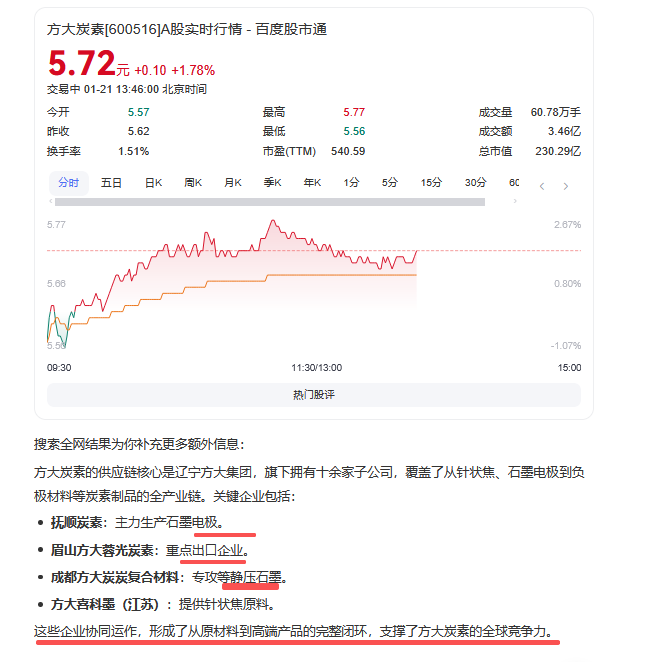Click the small right scrollbar arrow
Viewport: 666px width, 662px height.
(x=515, y=201)
